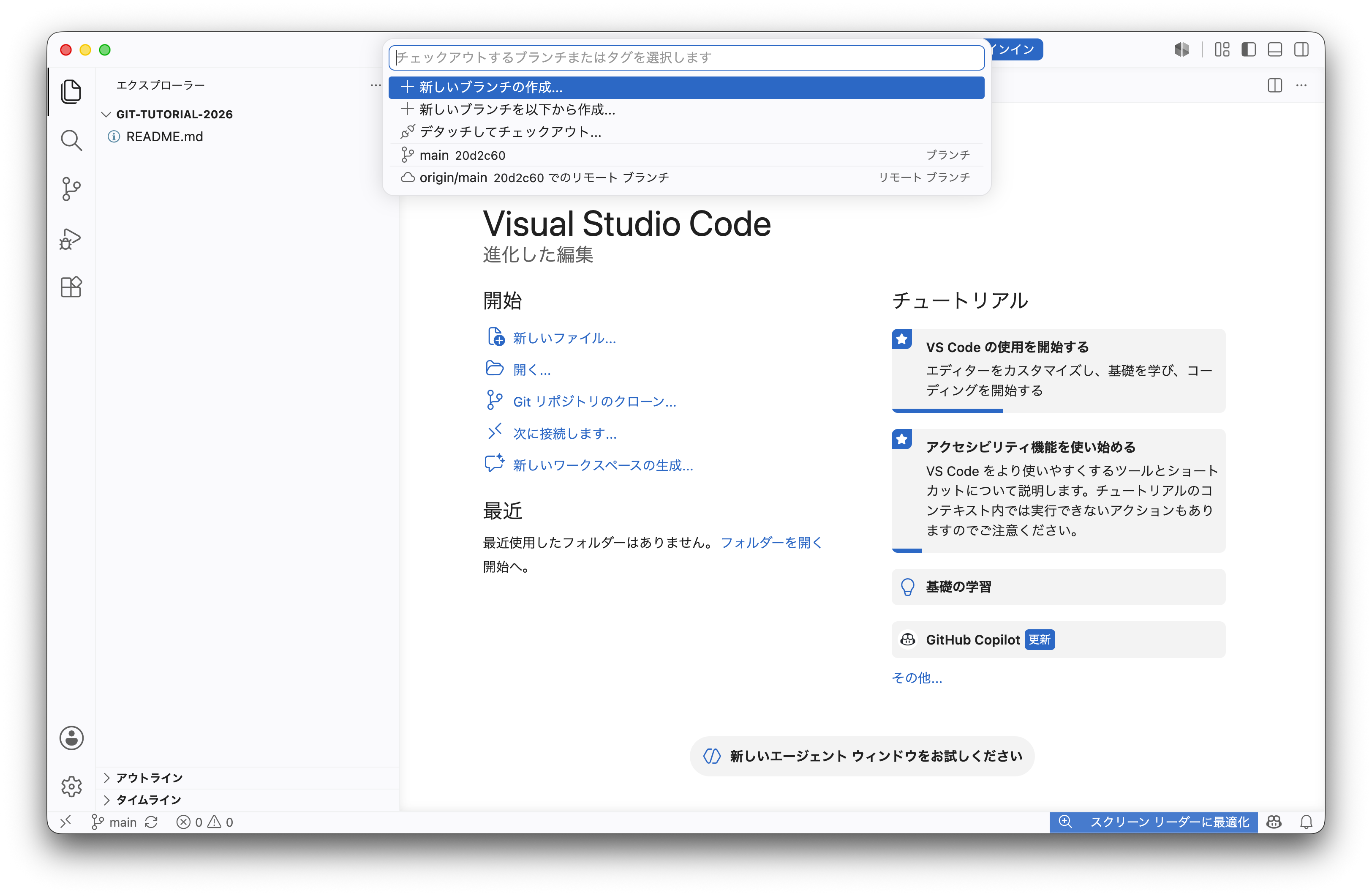
Task: Click 新しいエージェント ウィンドウをお試しください button
Action: [x=862, y=756]
